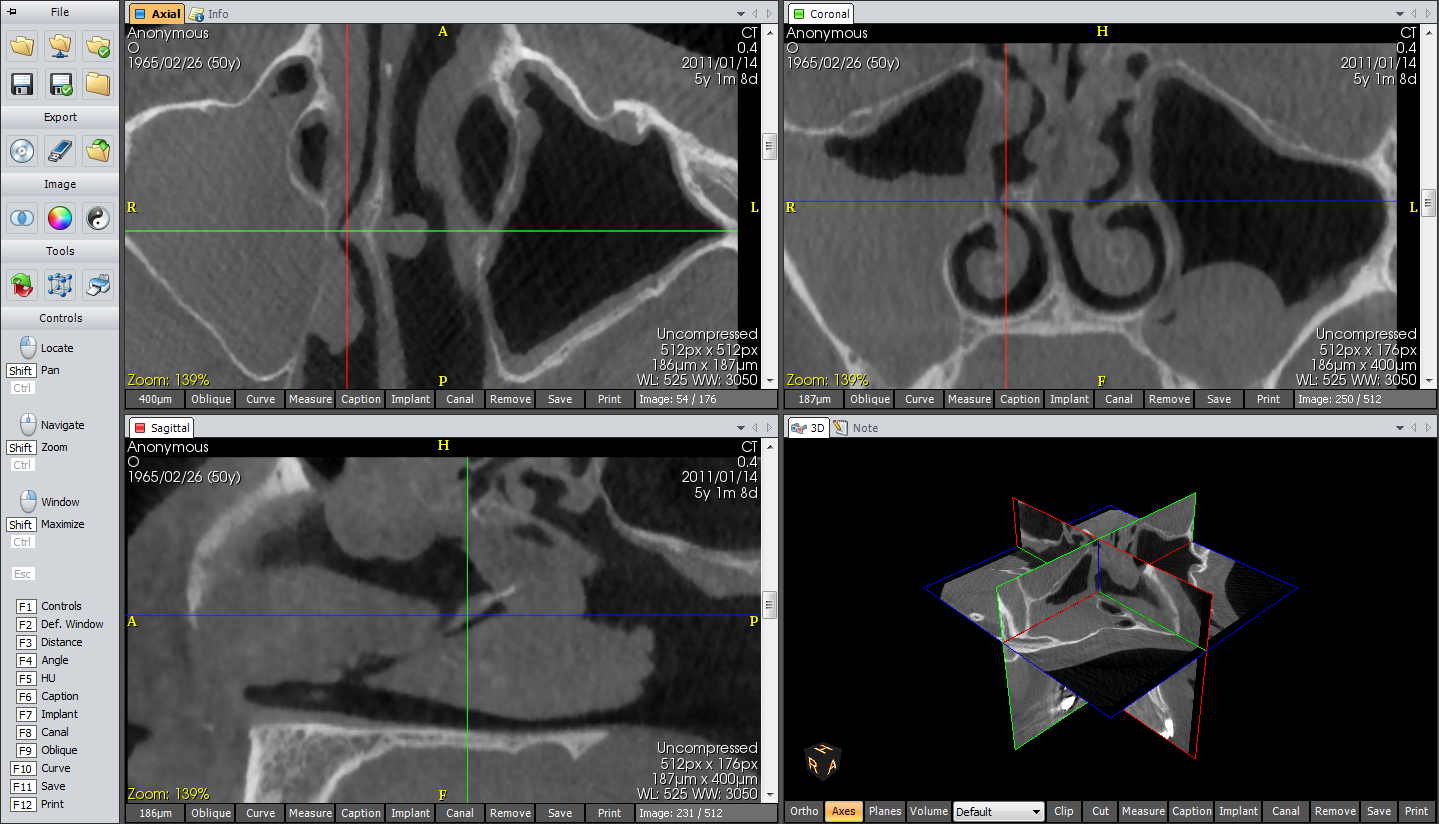The height and width of the screenshot is (824, 1439).
Task: Select the Sagittal tab
Action: click(161, 427)
